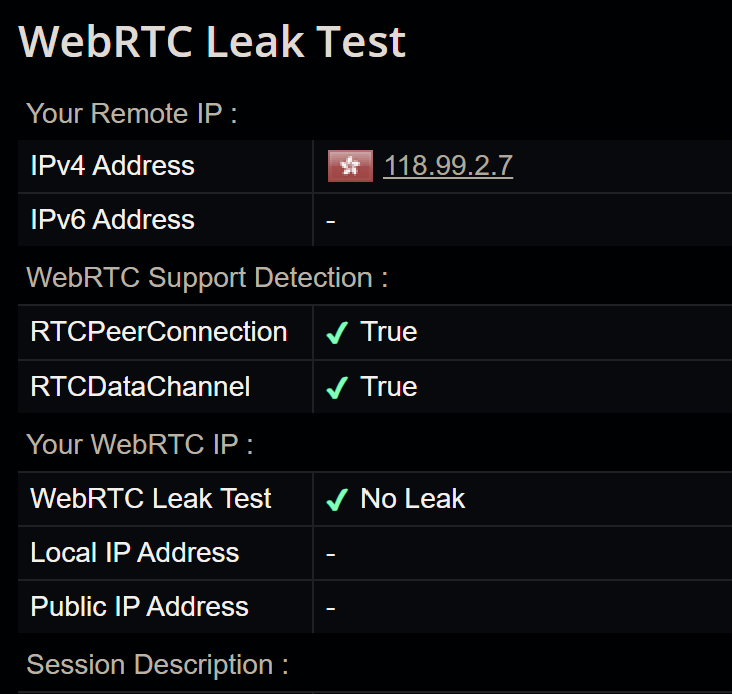
Task: Click the RTCPeerConnection green checkmark
Action: point(337,333)
